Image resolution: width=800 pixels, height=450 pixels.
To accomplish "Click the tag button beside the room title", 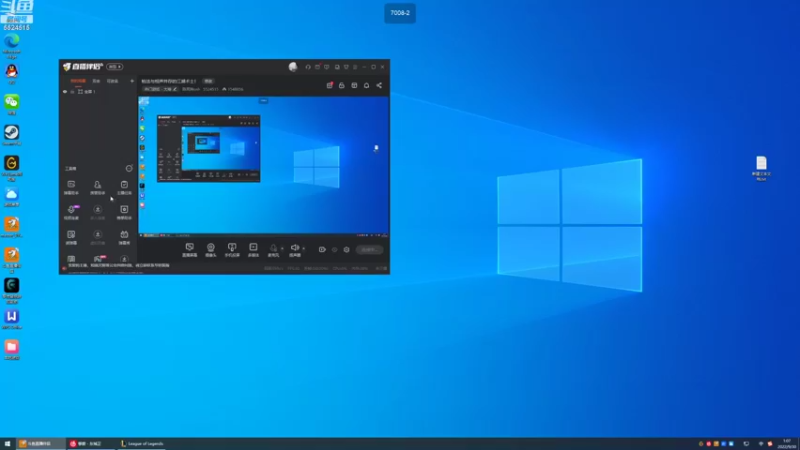I will click(x=208, y=81).
